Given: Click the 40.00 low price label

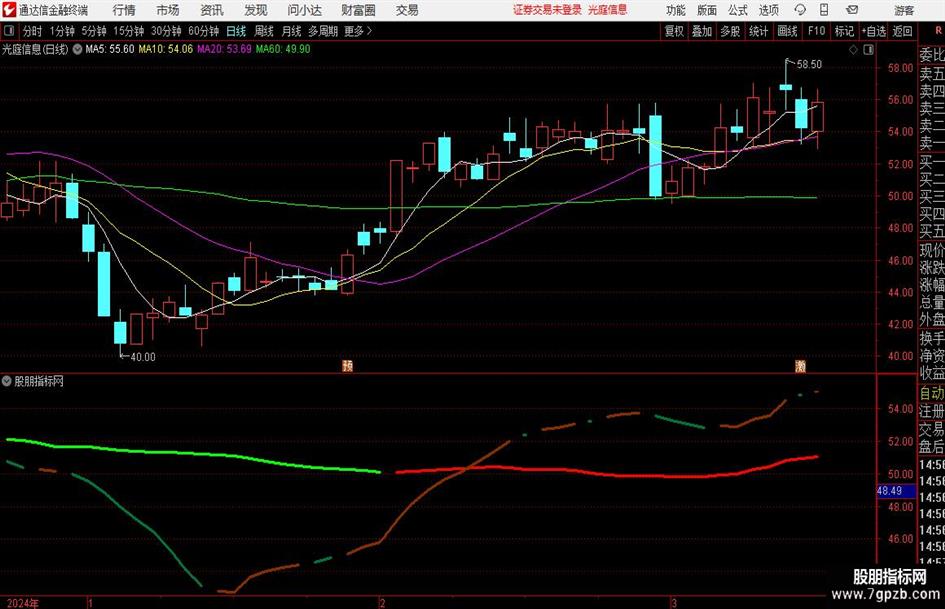Looking at the screenshot, I should click(143, 357).
